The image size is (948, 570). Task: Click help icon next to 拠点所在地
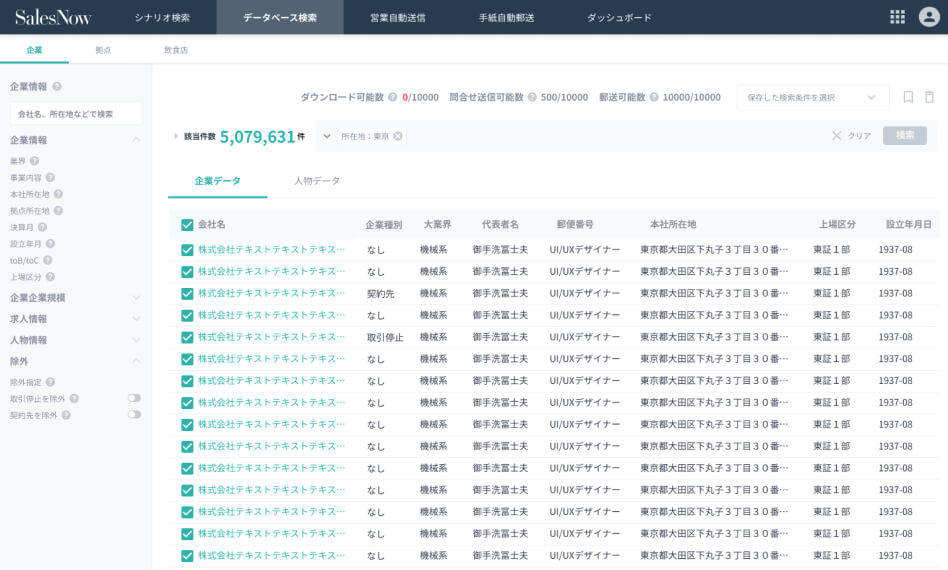click(x=58, y=210)
